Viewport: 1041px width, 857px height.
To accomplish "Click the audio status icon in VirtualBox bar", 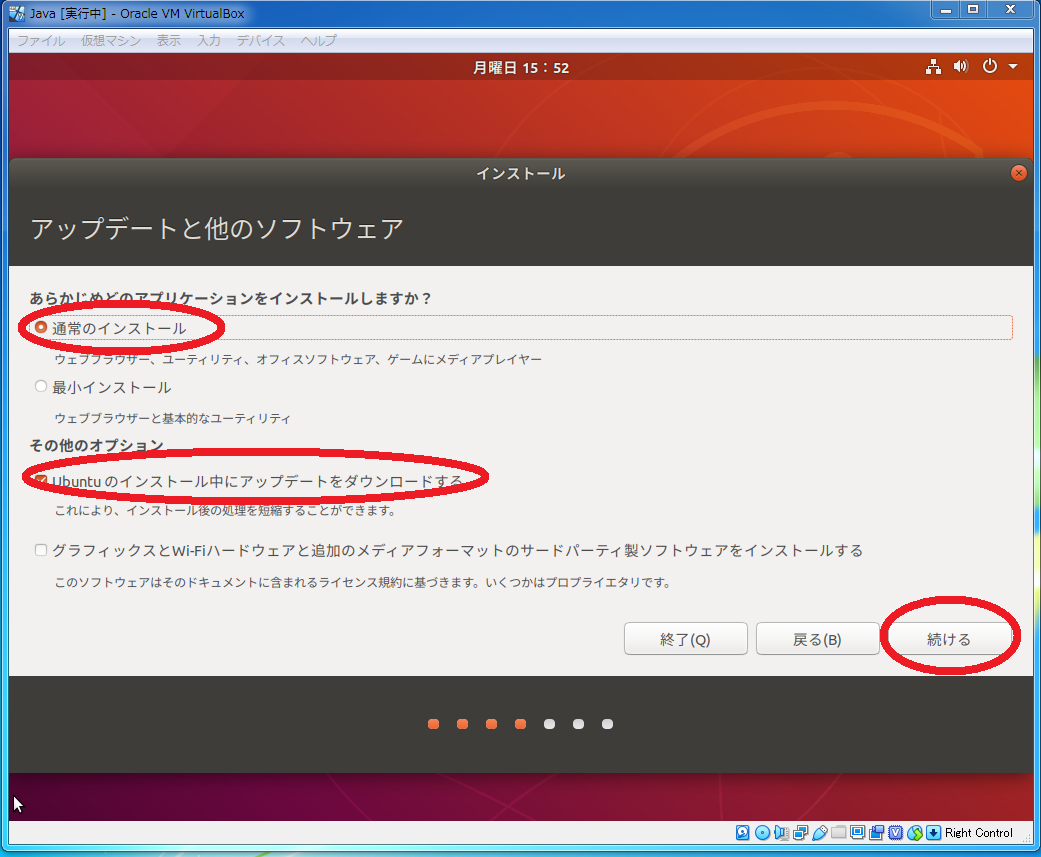I will [x=781, y=832].
